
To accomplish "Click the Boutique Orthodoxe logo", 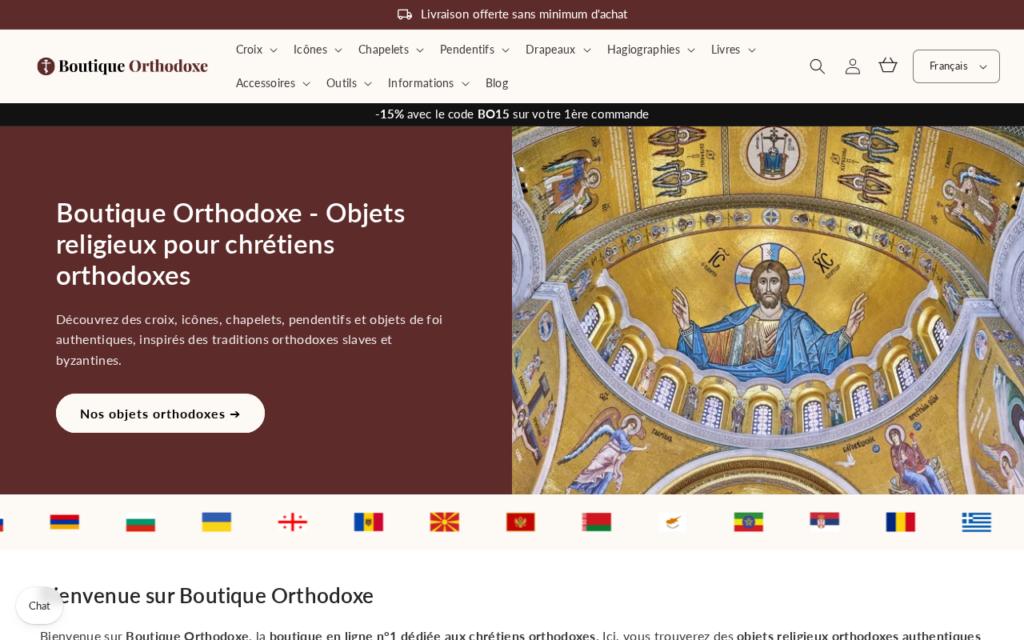I will 122,66.
